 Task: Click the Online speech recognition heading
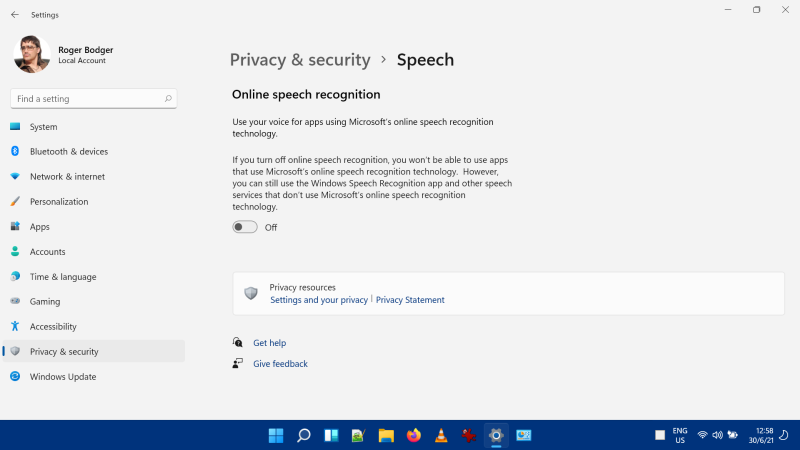[306, 94]
